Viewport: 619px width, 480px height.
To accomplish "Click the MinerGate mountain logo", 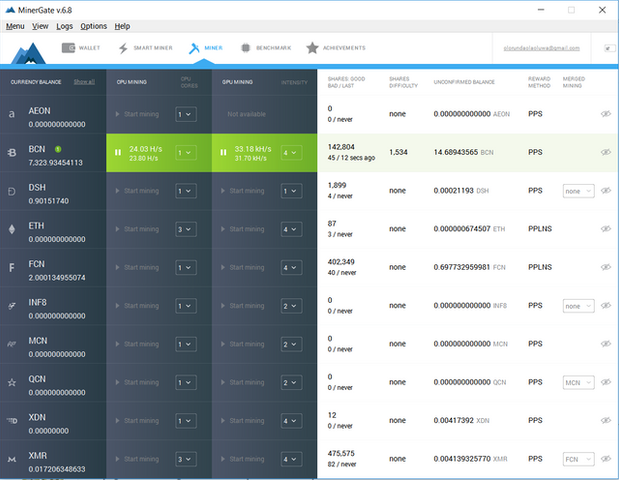I will (x=28, y=53).
